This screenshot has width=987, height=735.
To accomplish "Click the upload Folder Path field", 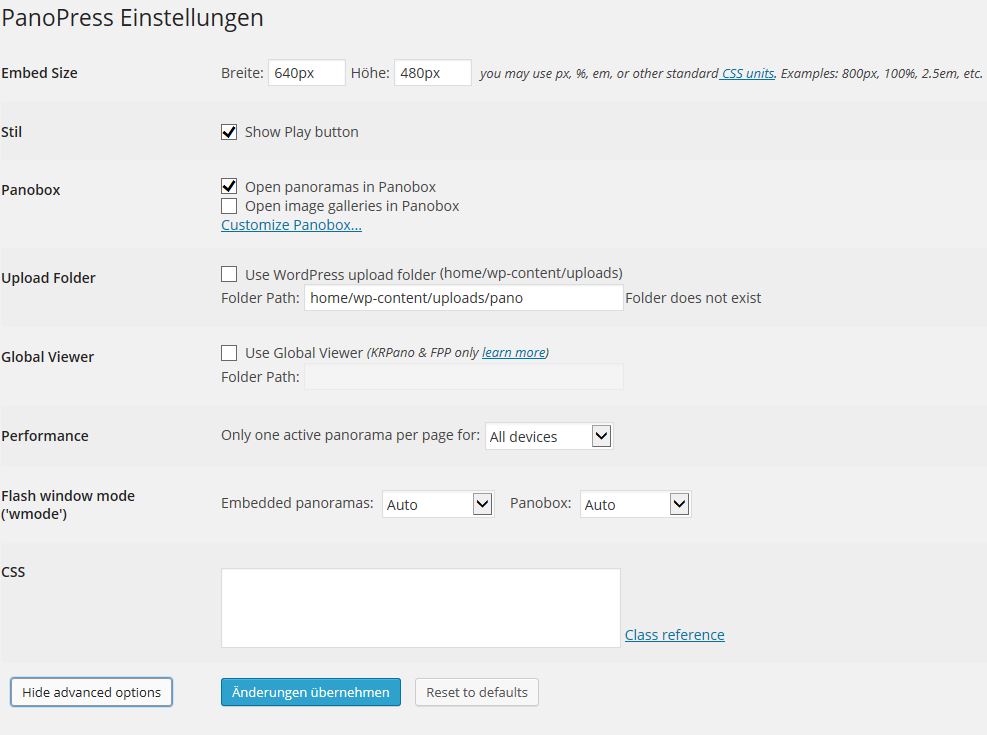I will (x=463, y=298).
